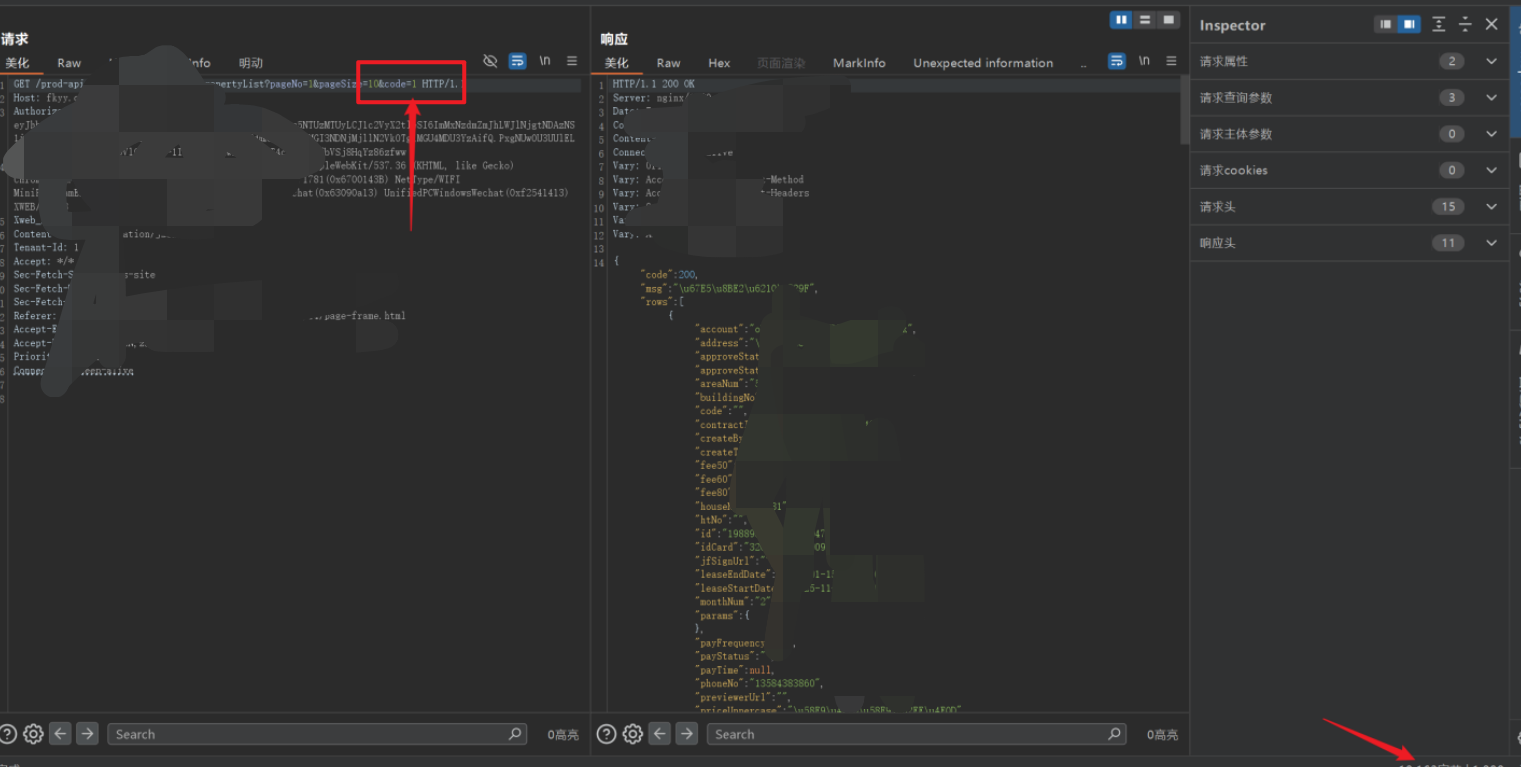Open the 美化 tab in the request panel

(17, 63)
